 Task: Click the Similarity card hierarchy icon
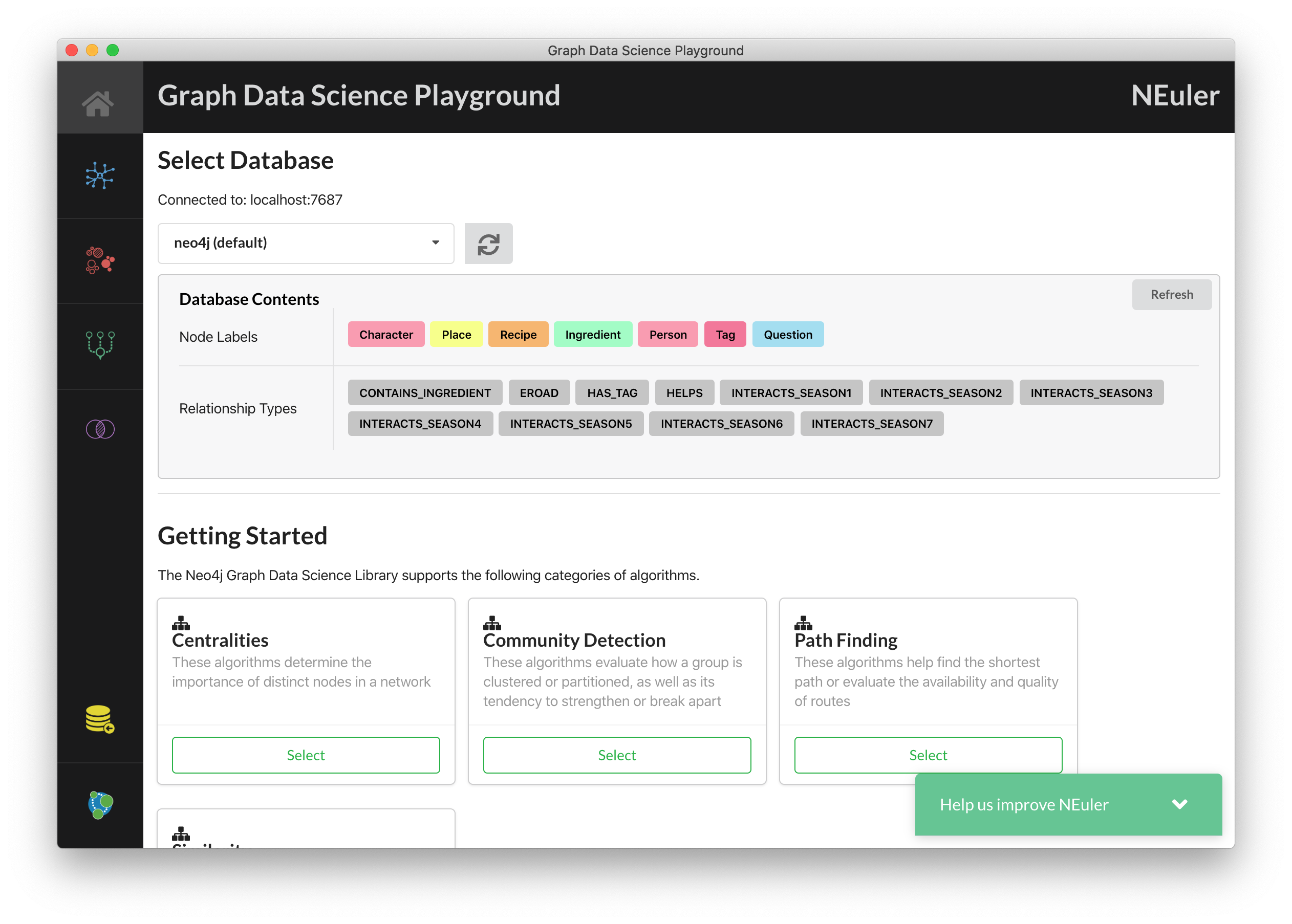[180, 833]
